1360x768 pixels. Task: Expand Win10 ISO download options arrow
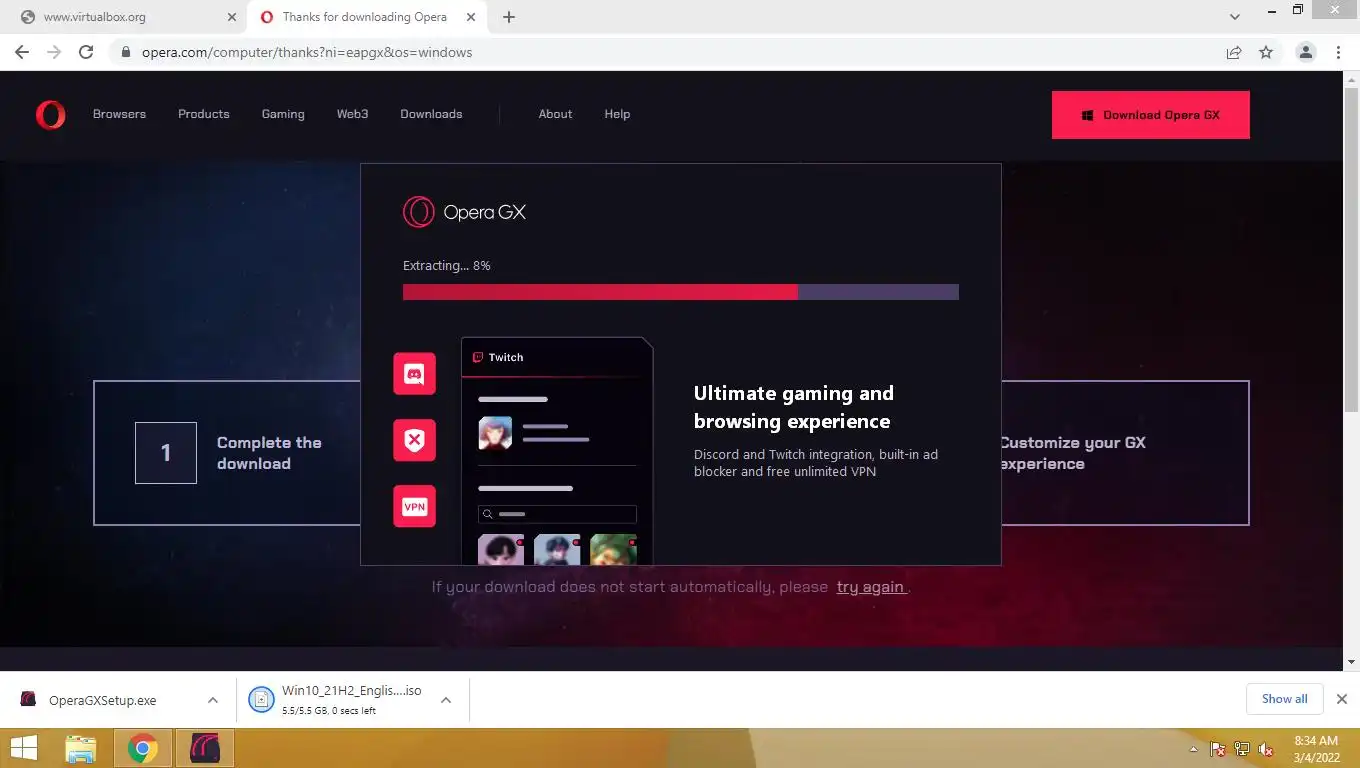pyautogui.click(x=446, y=700)
